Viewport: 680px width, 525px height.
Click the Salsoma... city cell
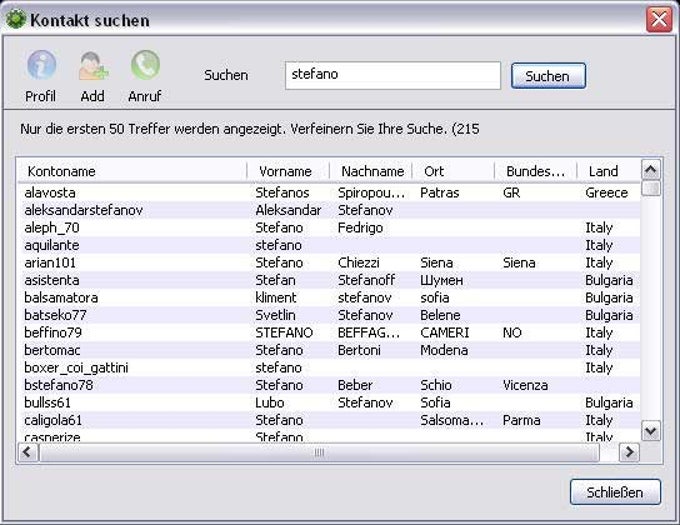click(452, 421)
